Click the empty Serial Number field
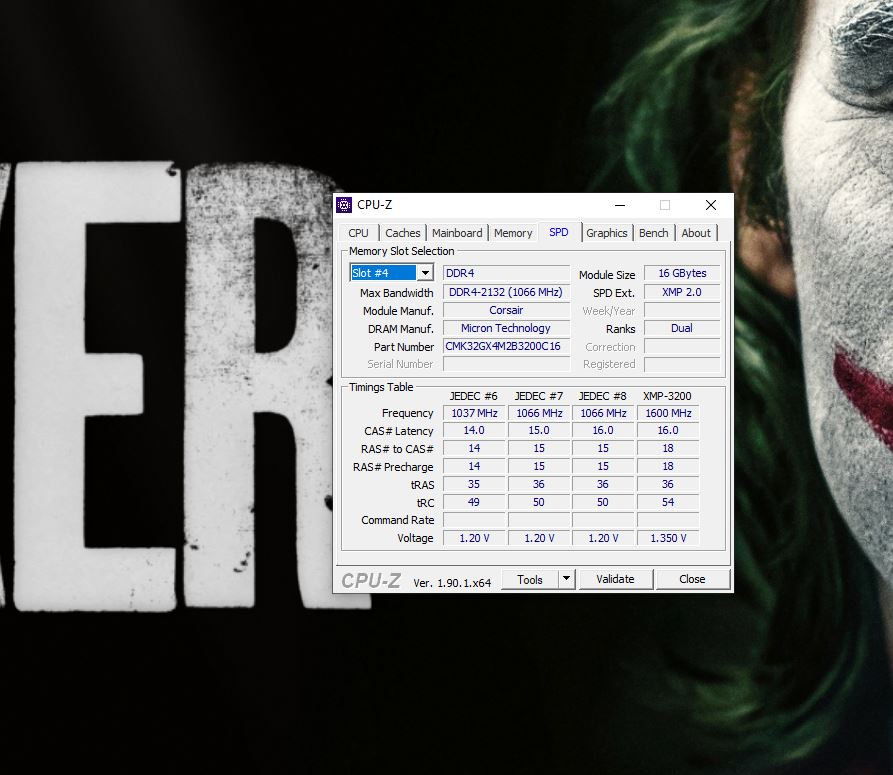This screenshot has width=893, height=775. (506, 364)
